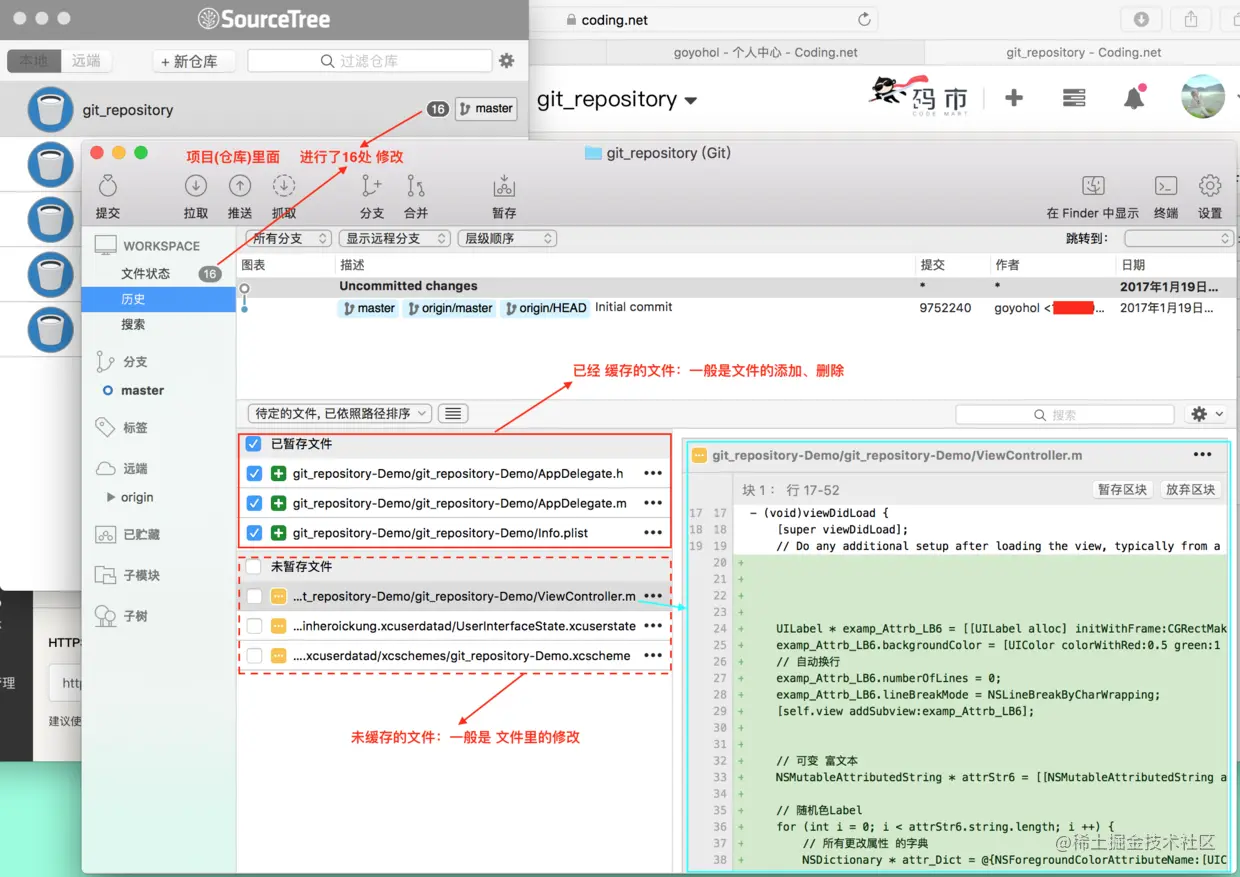Viewport: 1240px width, 877px height.
Task: Switch to the 本地 tab in SourceTree browser
Action: [x=33, y=61]
